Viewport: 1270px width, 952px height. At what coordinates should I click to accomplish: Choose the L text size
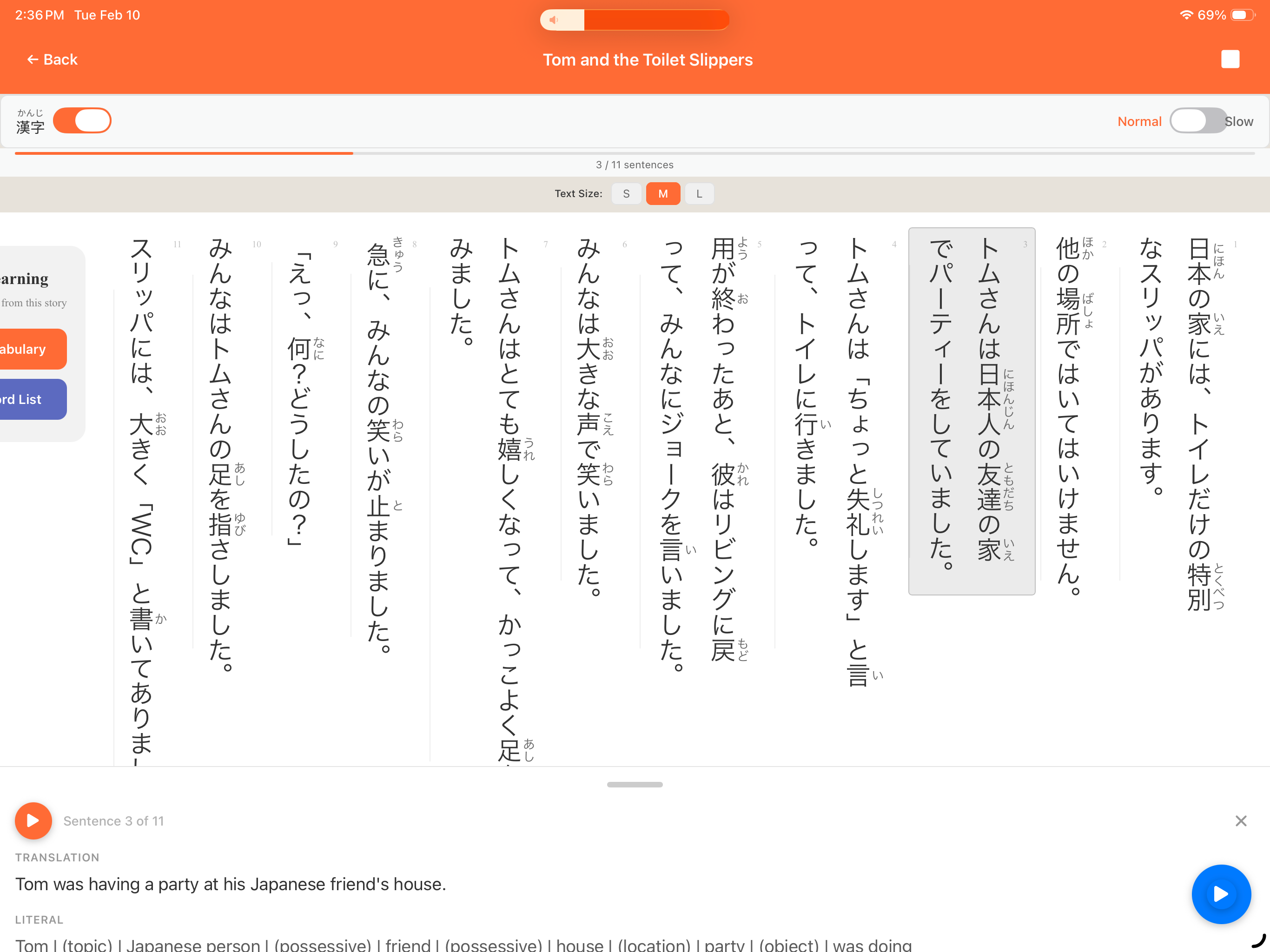pos(699,193)
